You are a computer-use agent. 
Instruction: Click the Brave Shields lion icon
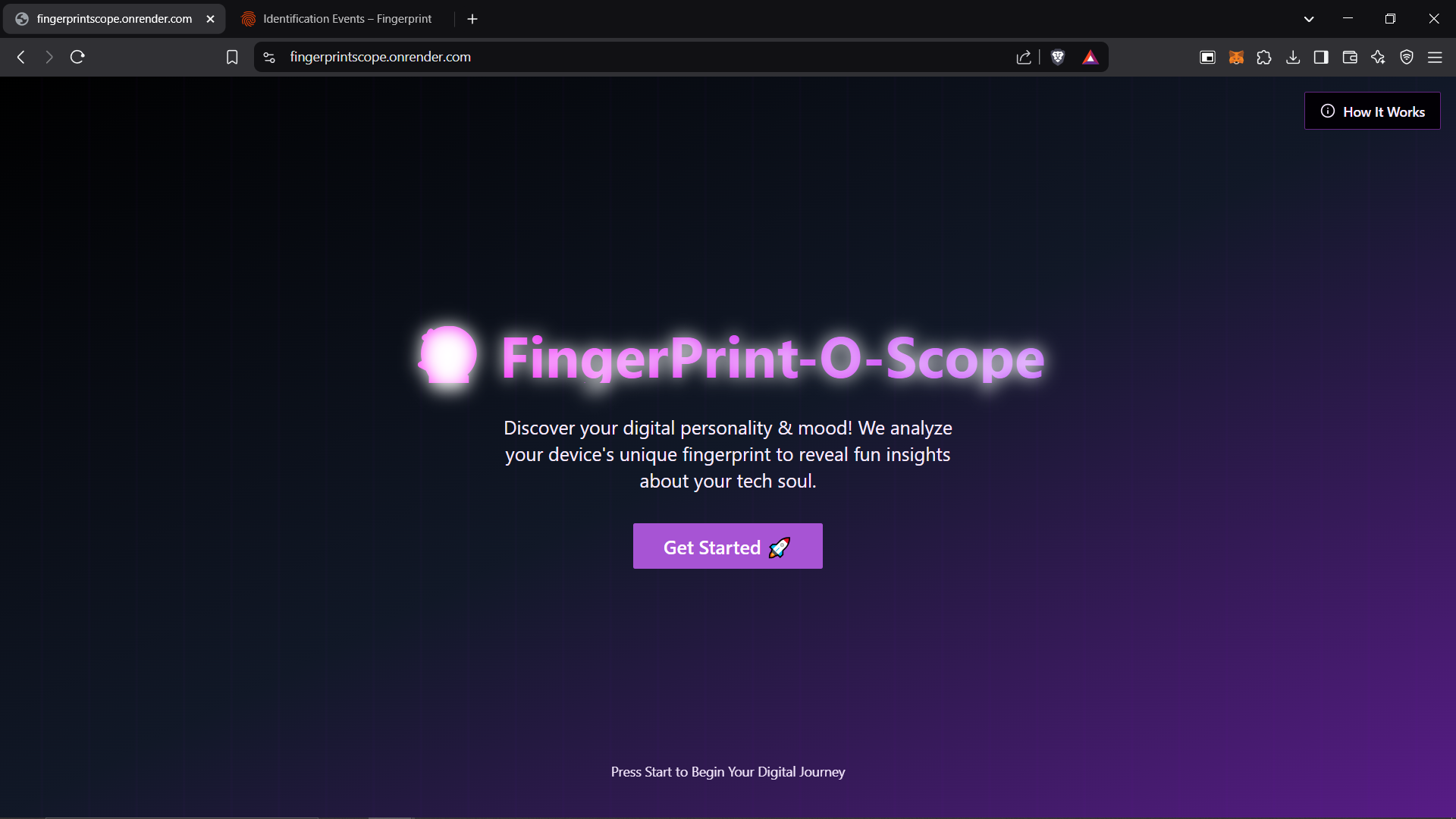pyautogui.click(x=1058, y=57)
